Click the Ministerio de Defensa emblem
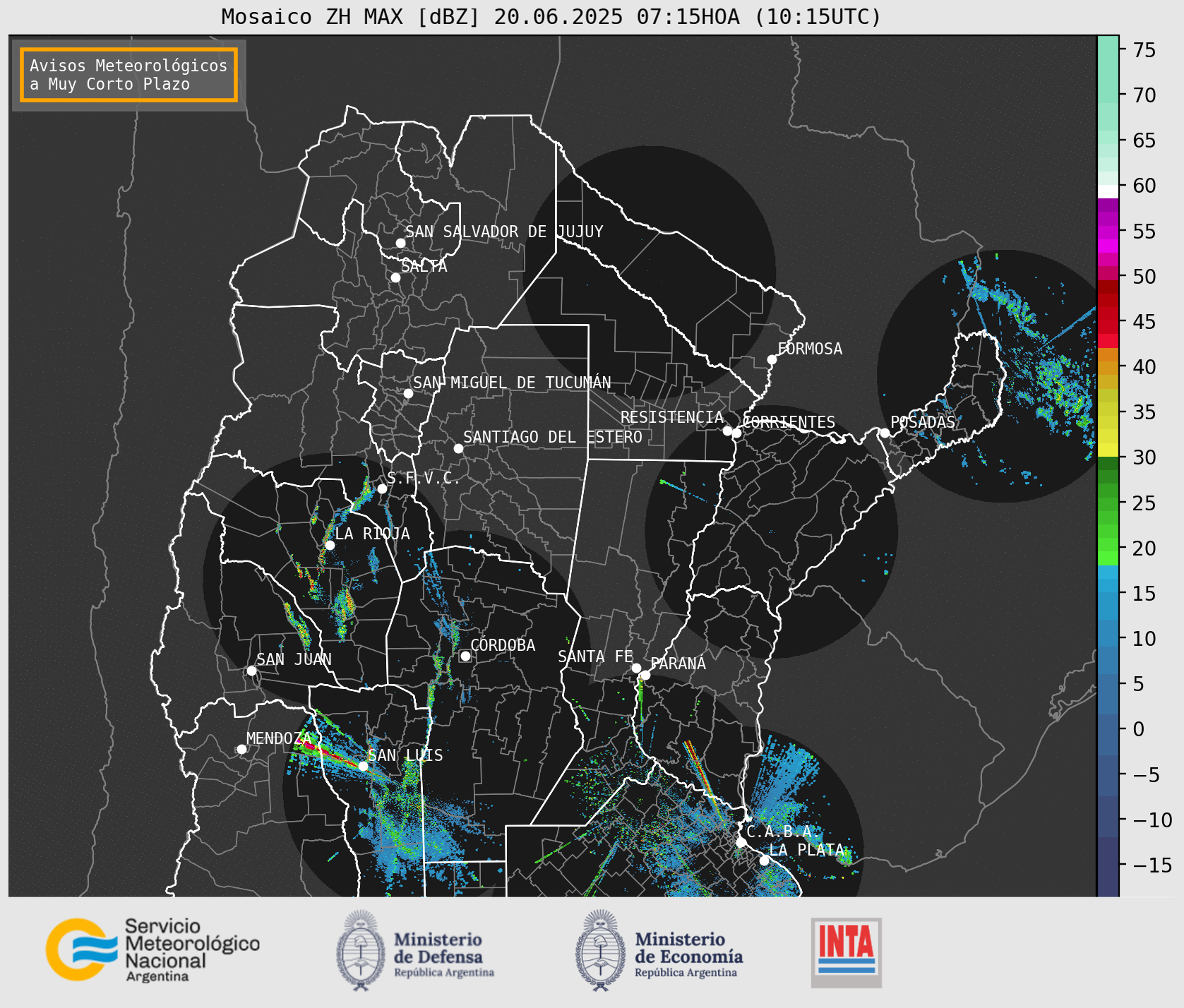The width and height of the screenshot is (1184, 1008). [361, 951]
